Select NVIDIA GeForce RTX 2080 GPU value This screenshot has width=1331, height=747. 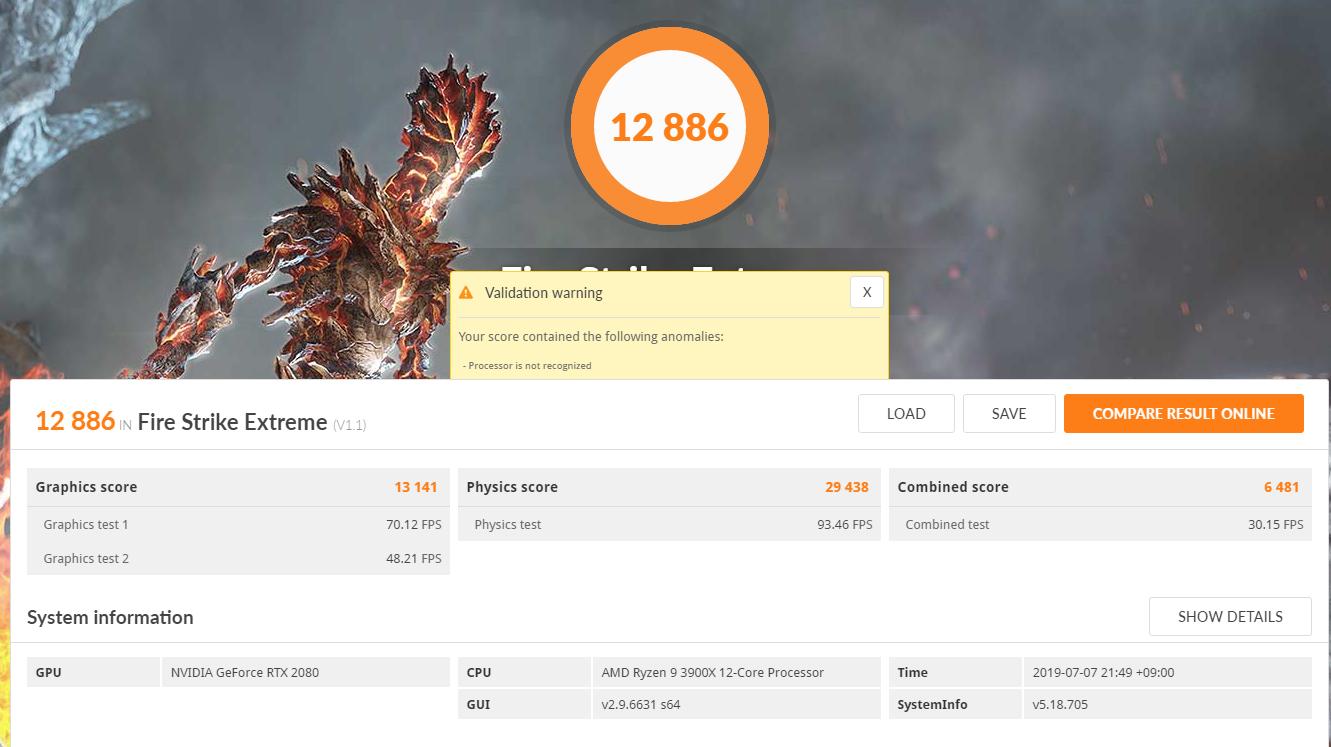pyautogui.click(x=245, y=672)
